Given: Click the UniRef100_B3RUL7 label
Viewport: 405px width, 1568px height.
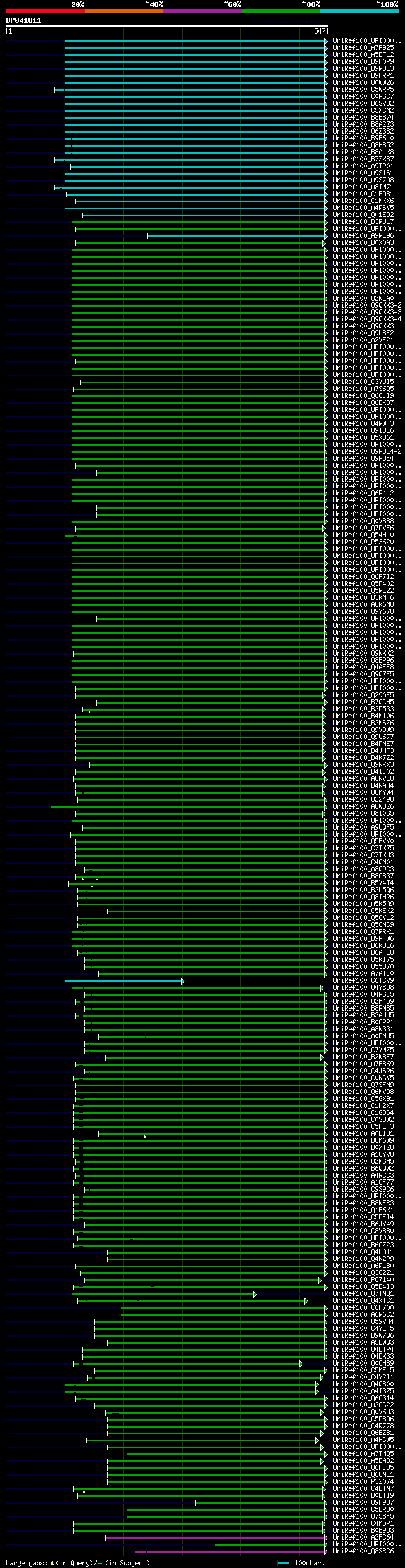Looking at the screenshot, I should (x=363, y=221).
